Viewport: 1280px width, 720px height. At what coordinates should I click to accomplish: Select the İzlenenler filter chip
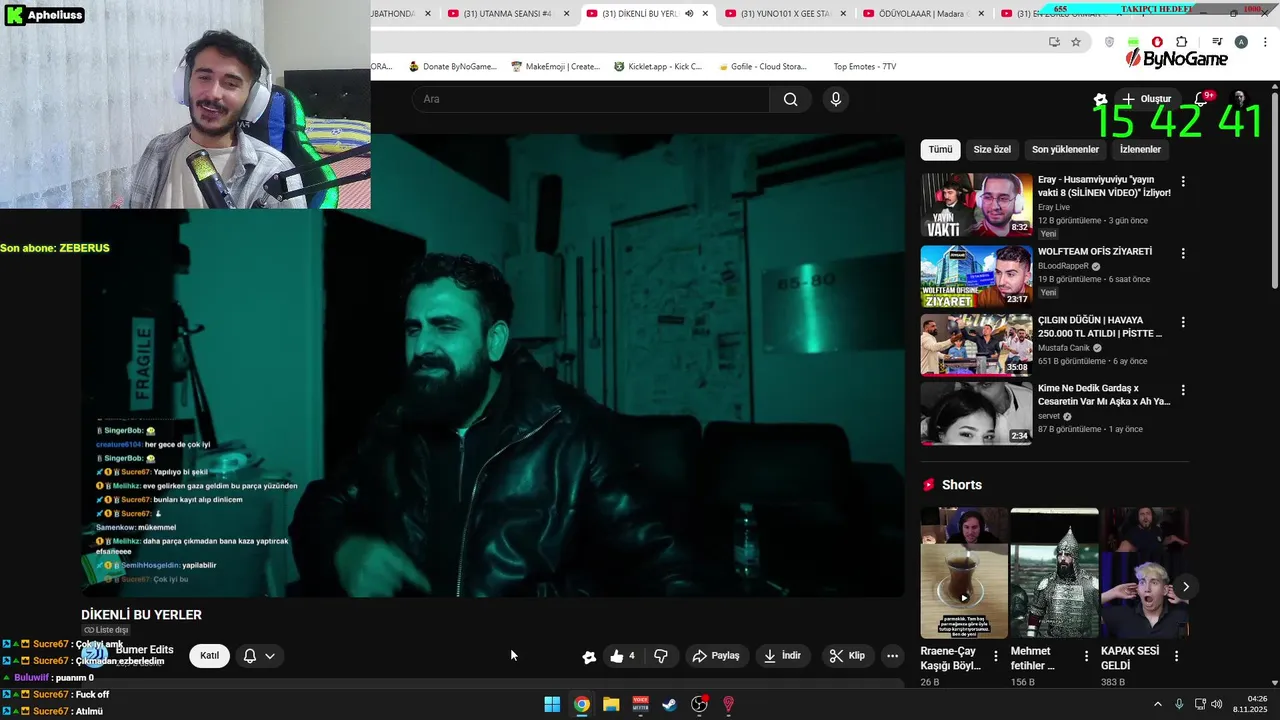point(1140,149)
